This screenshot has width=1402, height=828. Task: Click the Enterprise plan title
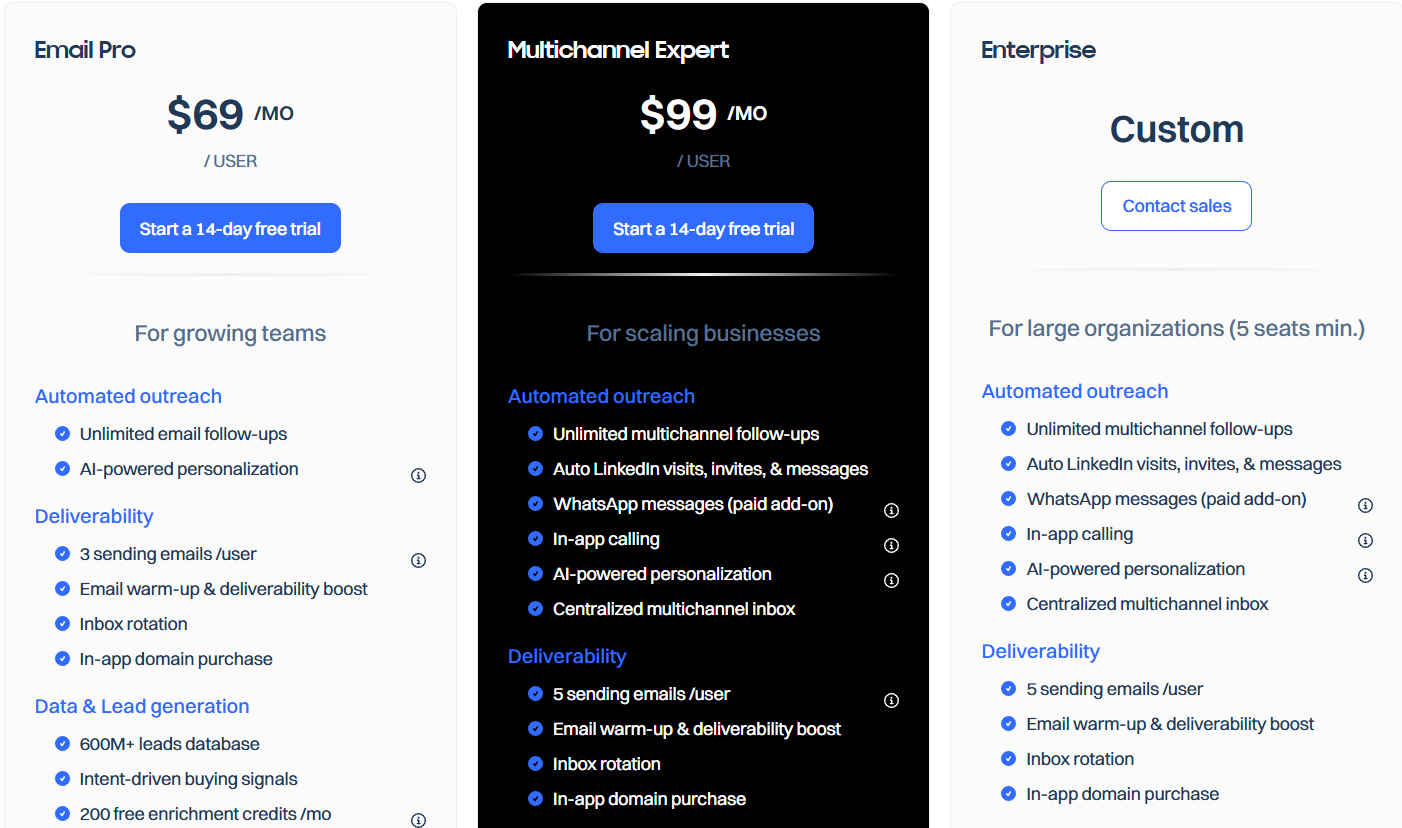point(1038,49)
